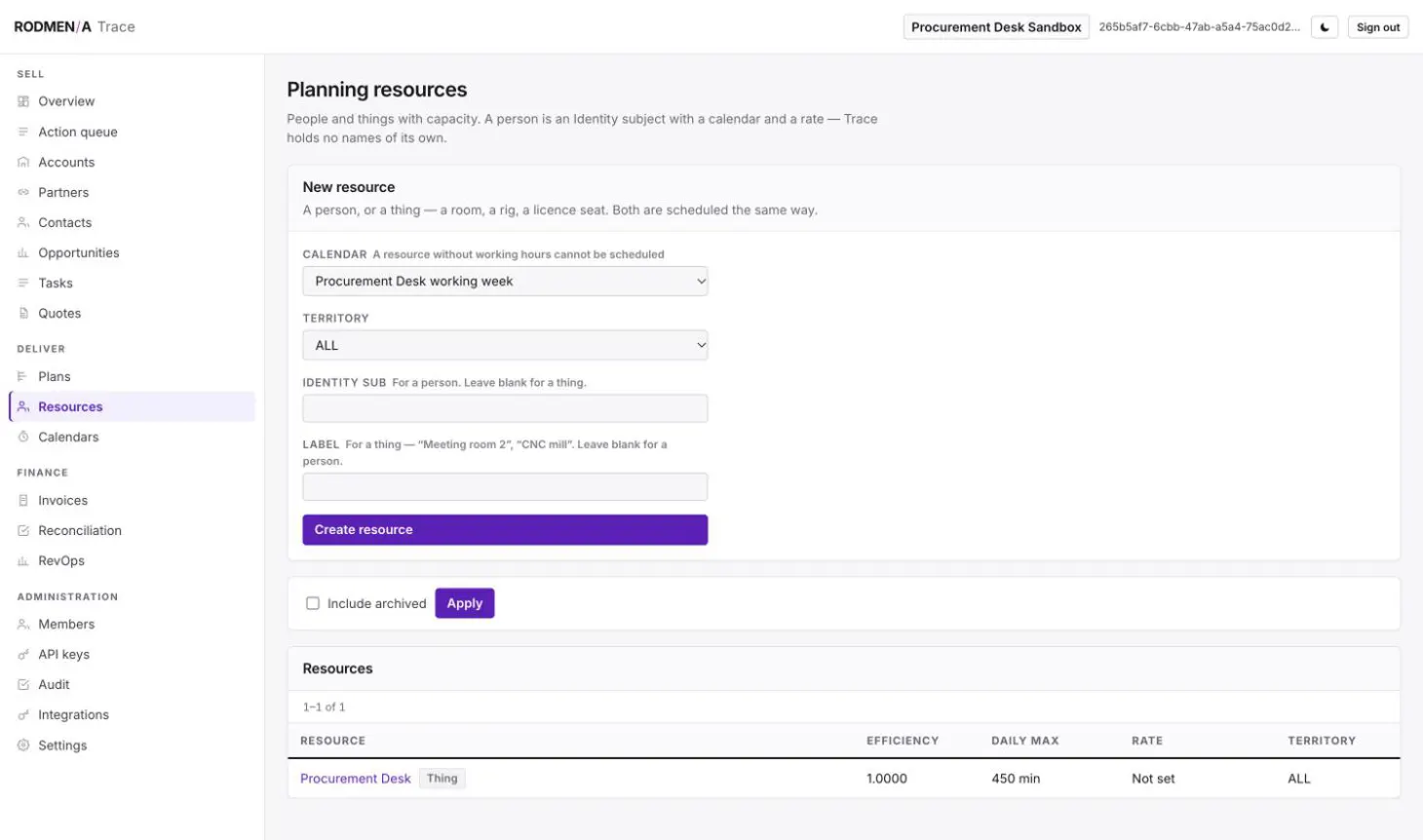Click the Plans icon in sidebar
The image size is (1423, 840).
click(x=23, y=376)
